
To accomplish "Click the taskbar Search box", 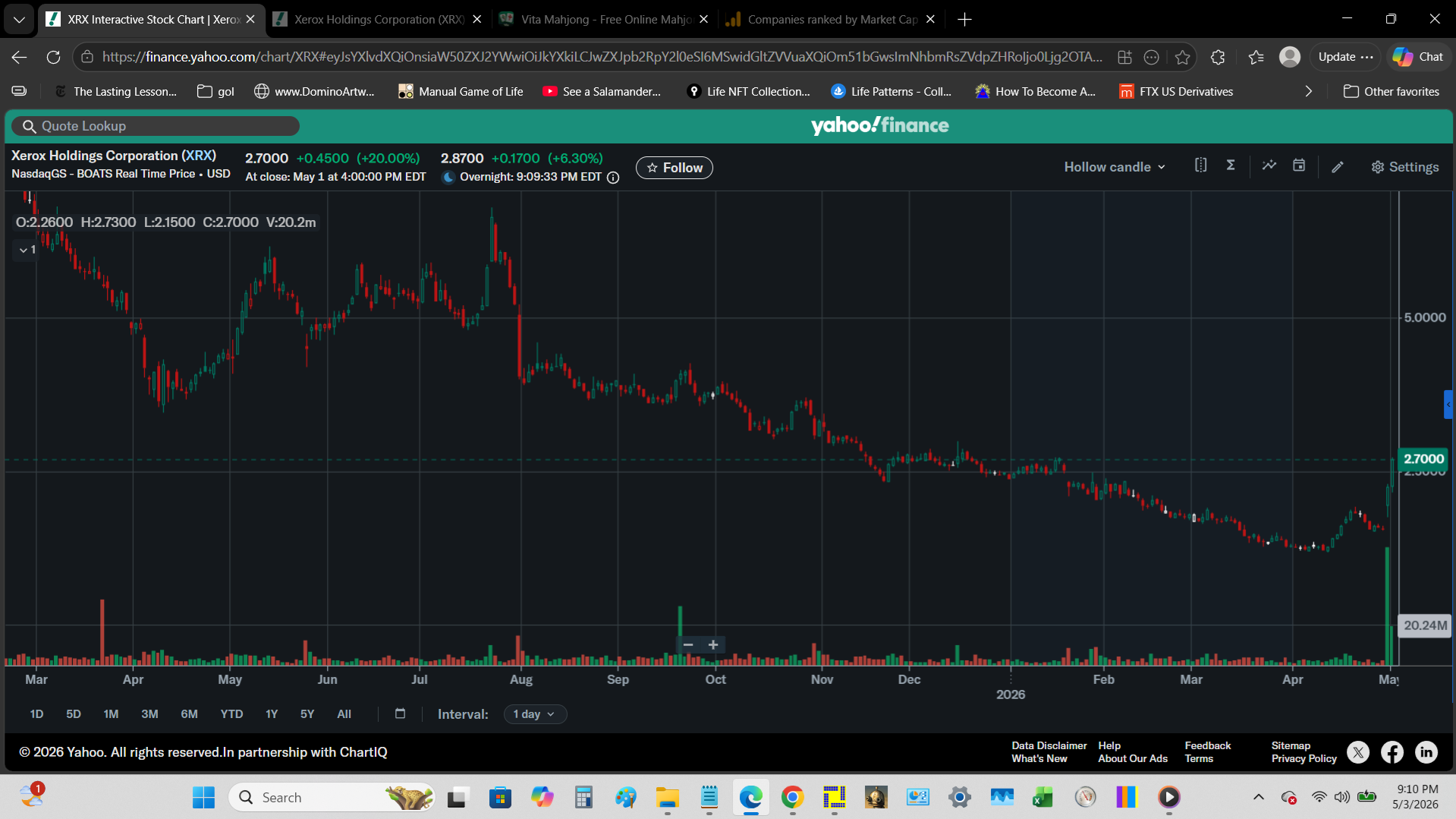I will (x=332, y=798).
